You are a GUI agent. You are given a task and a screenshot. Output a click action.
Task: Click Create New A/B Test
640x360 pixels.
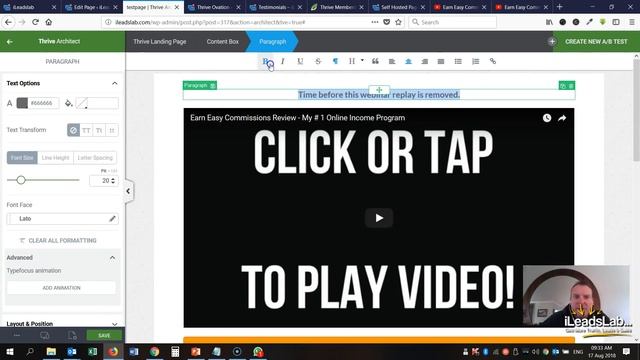[596, 42]
